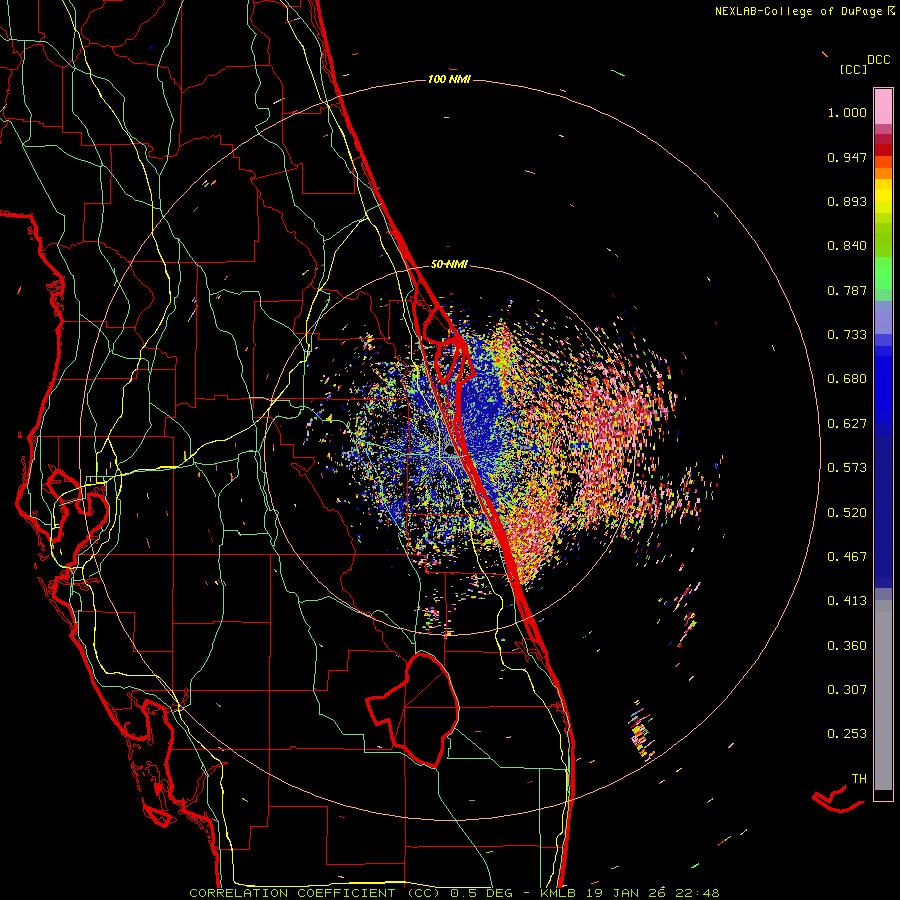Click the 0.573 scale value
Viewport: 900px width, 900px height.
(847, 468)
